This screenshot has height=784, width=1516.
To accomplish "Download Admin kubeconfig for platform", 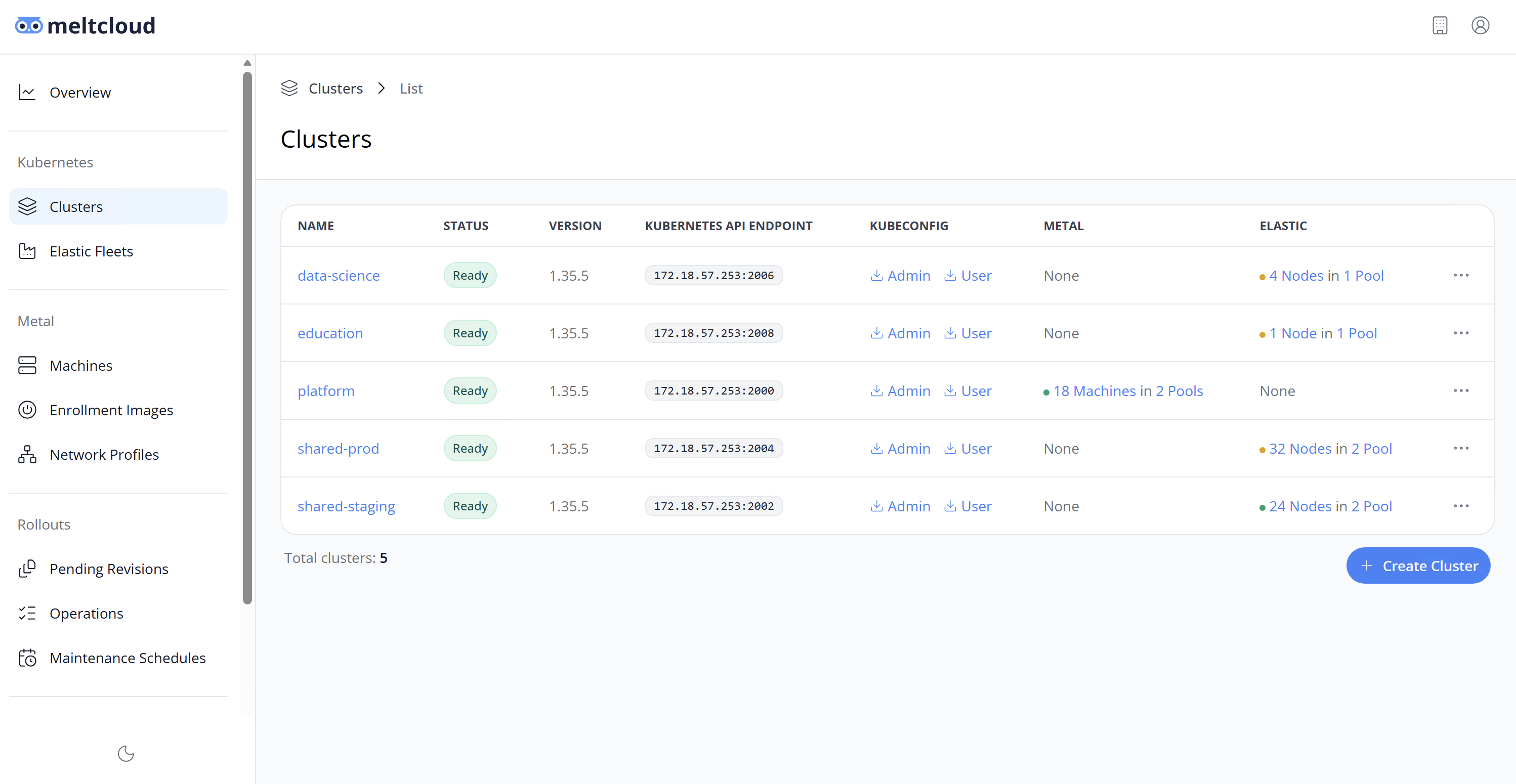I will point(900,390).
